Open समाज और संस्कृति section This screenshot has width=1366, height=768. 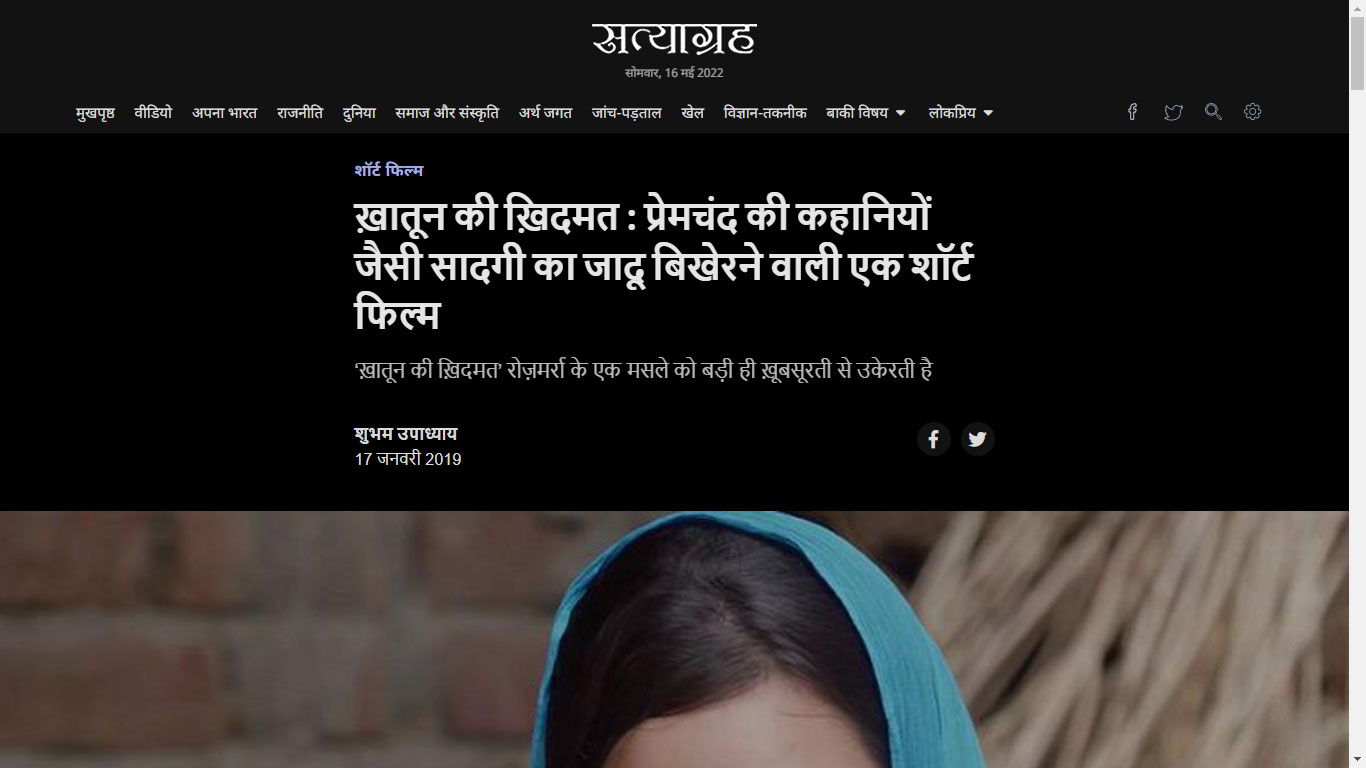[x=447, y=113]
